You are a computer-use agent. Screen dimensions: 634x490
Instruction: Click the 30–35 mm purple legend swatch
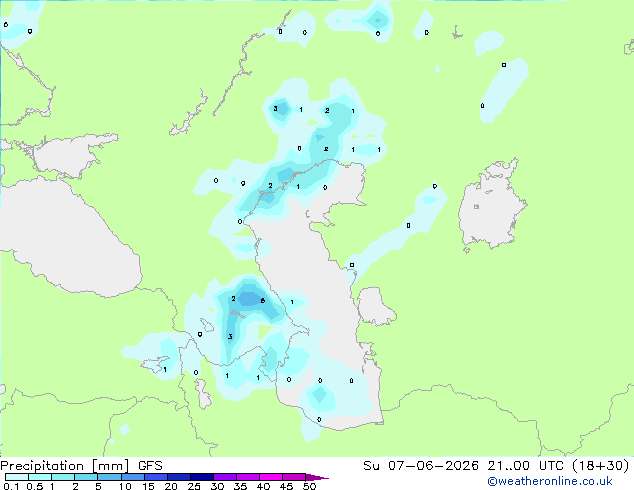point(225,477)
